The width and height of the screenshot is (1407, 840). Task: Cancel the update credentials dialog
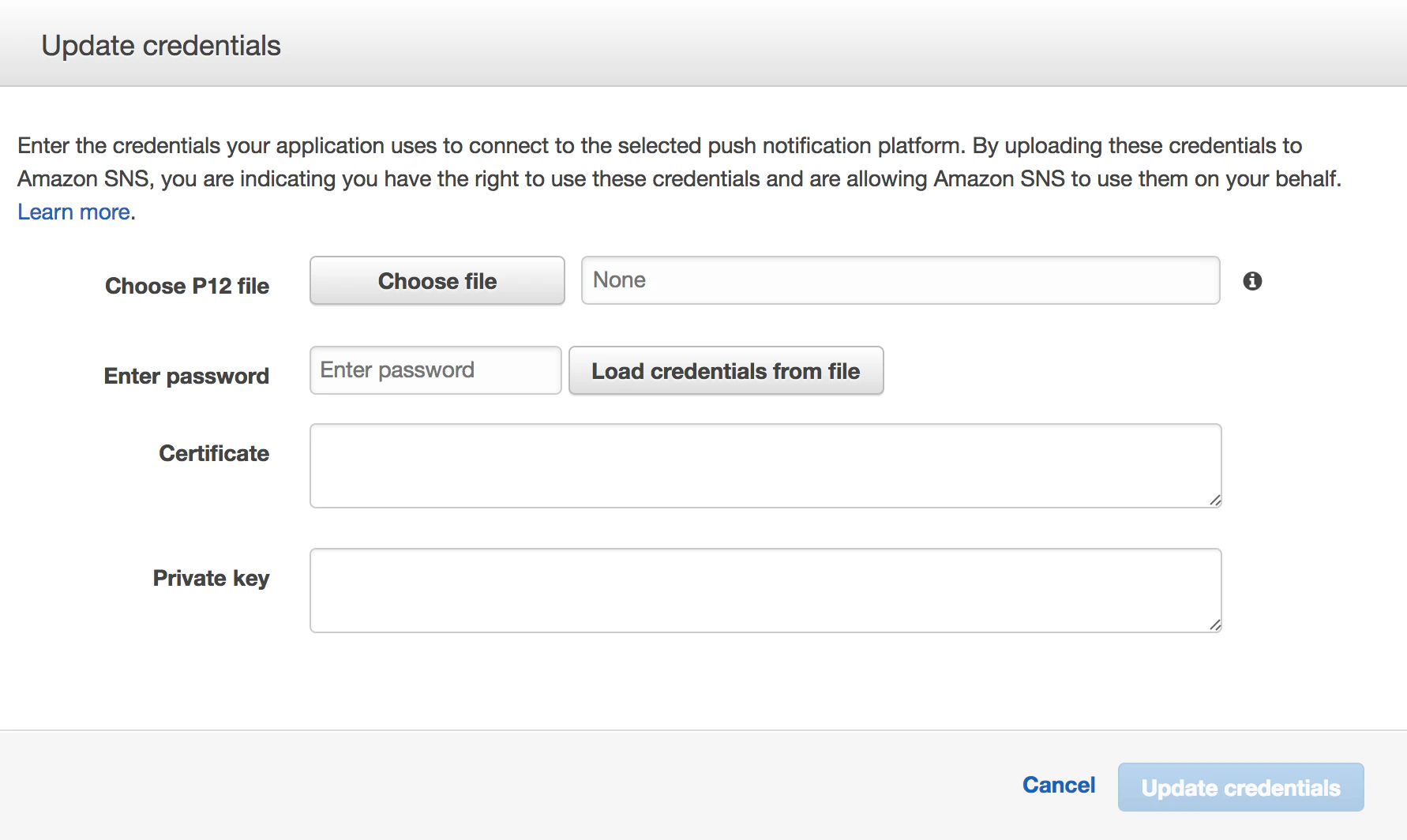[1059, 785]
